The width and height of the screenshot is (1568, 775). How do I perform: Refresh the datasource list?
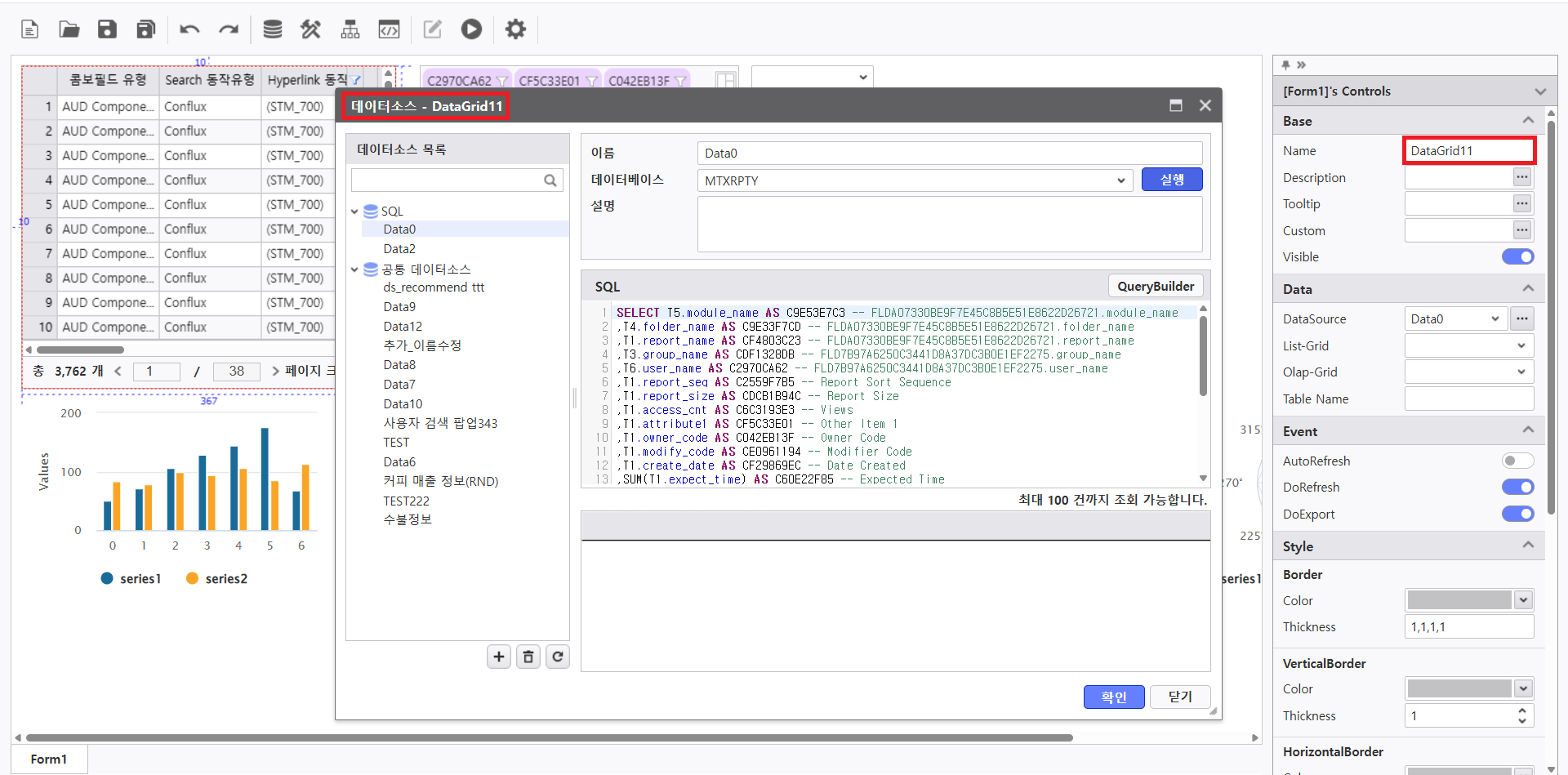(x=558, y=657)
